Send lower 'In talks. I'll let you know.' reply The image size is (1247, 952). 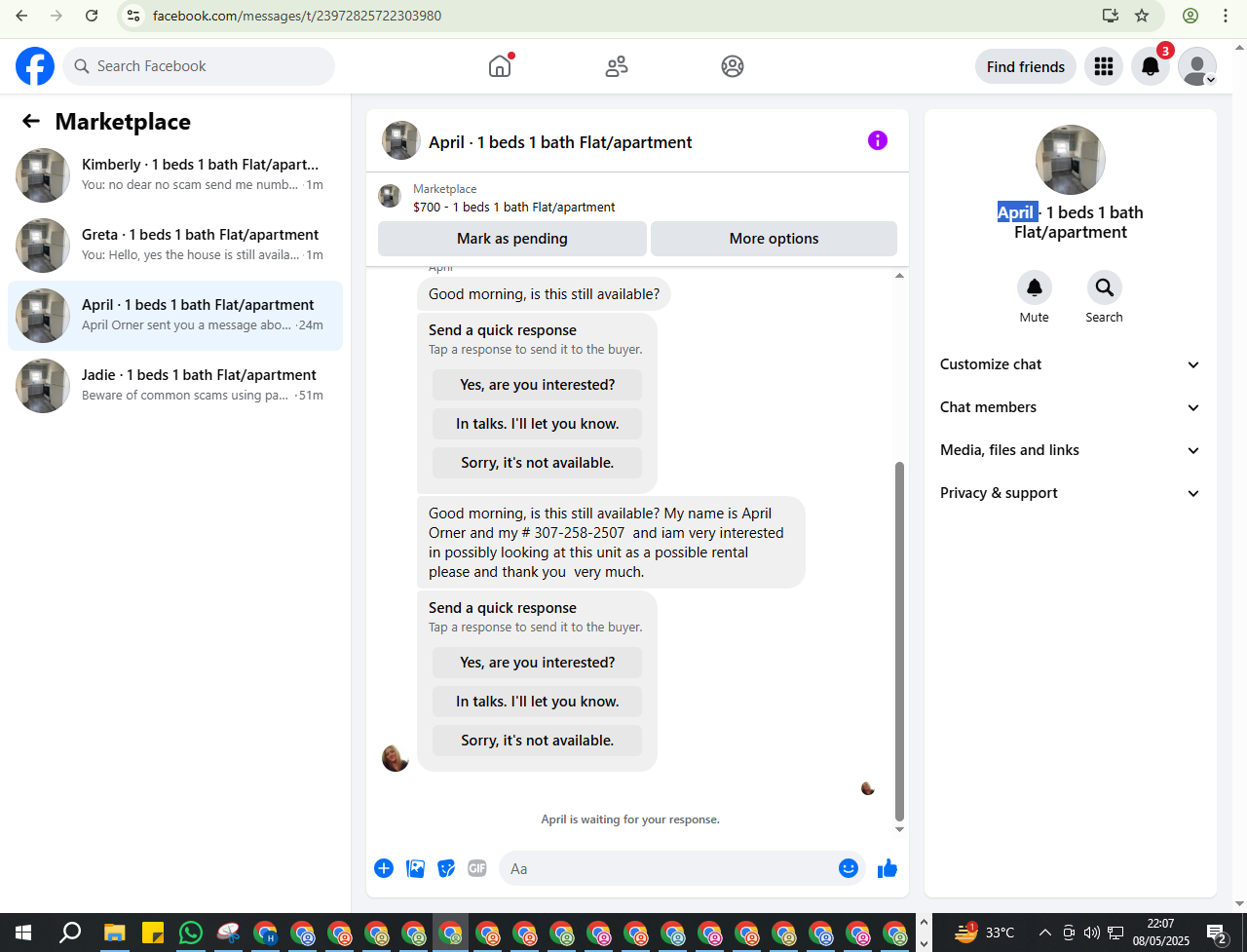[538, 702]
